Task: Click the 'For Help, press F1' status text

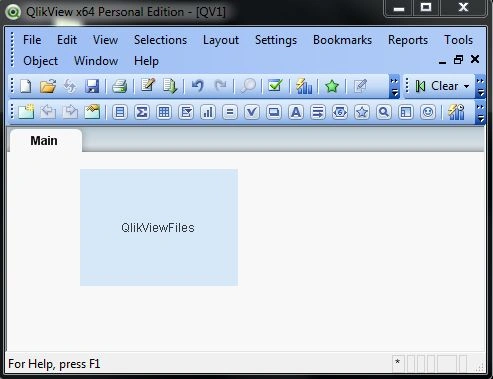Action: tap(54, 364)
